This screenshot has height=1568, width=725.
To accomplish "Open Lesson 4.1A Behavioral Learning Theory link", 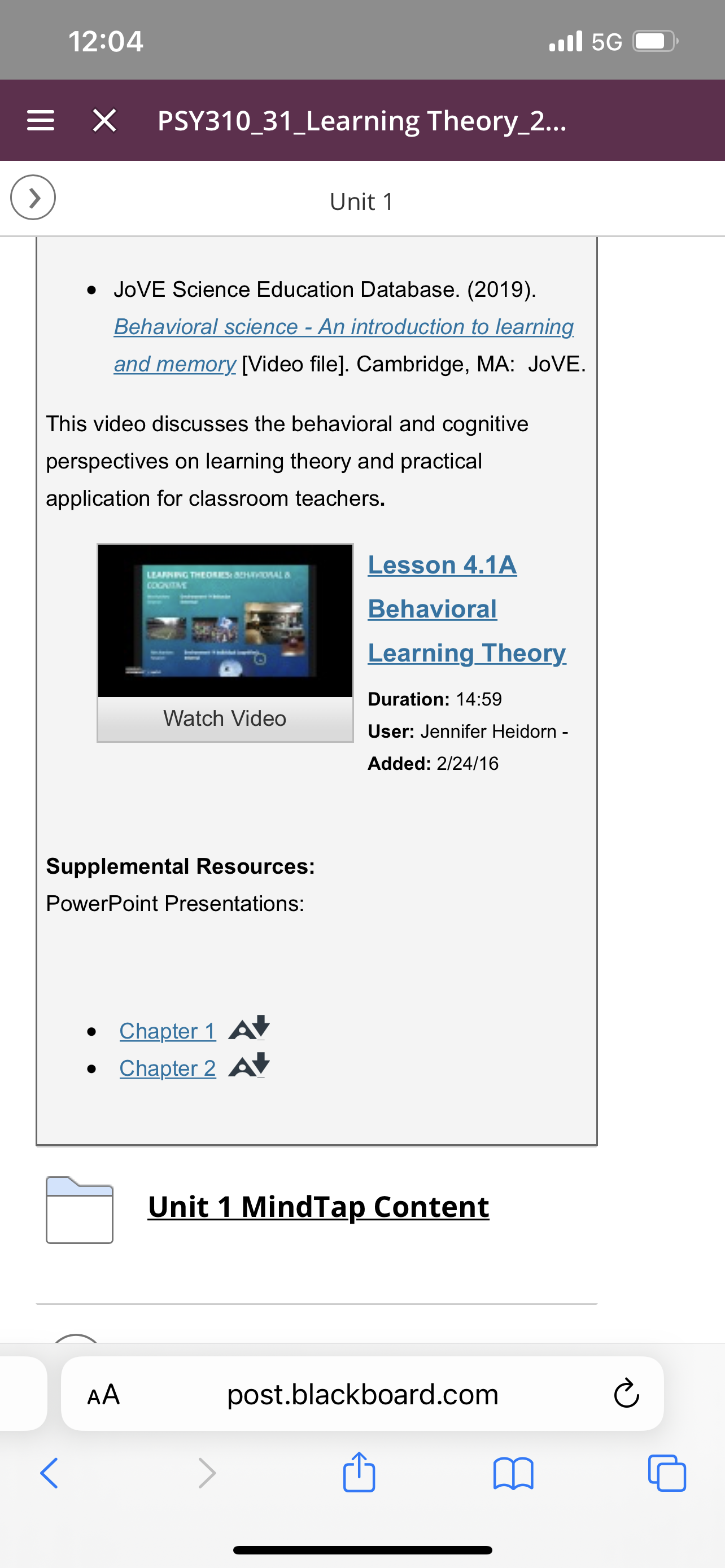I will (x=467, y=608).
